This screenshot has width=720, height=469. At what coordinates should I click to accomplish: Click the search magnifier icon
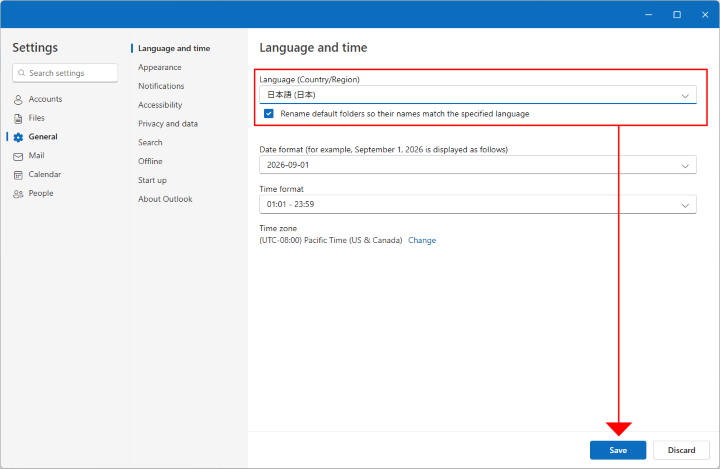point(21,73)
